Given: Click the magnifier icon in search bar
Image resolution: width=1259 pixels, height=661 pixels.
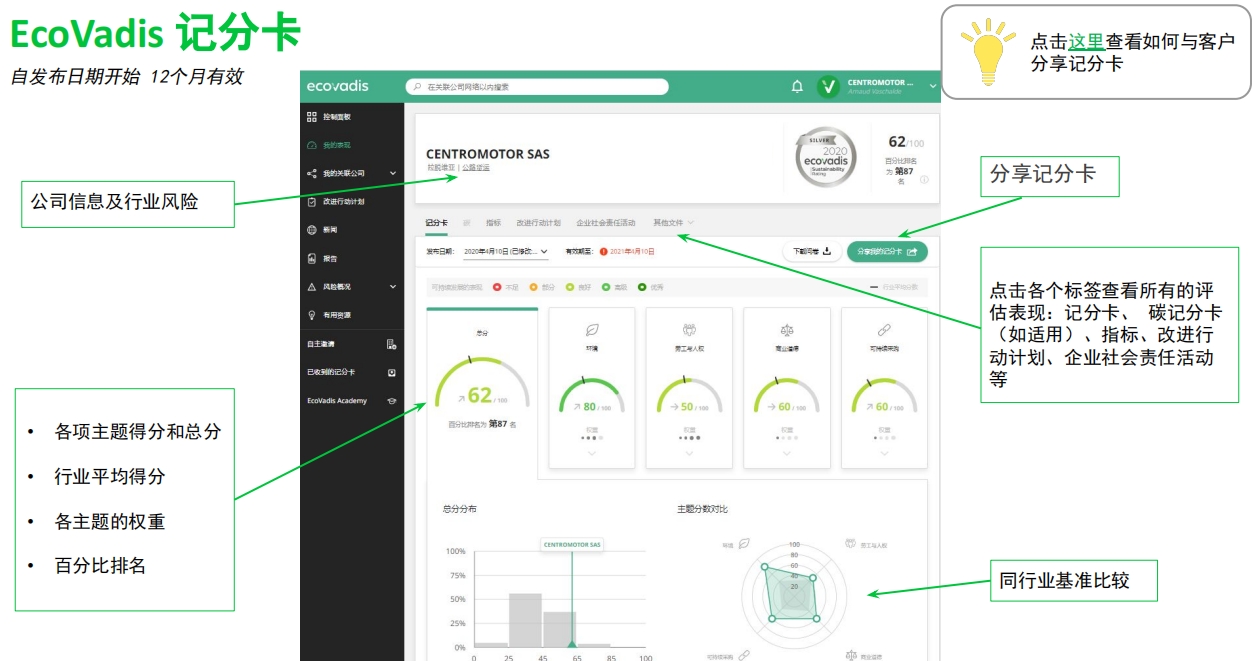Looking at the screenshot, I should (418, 87).
